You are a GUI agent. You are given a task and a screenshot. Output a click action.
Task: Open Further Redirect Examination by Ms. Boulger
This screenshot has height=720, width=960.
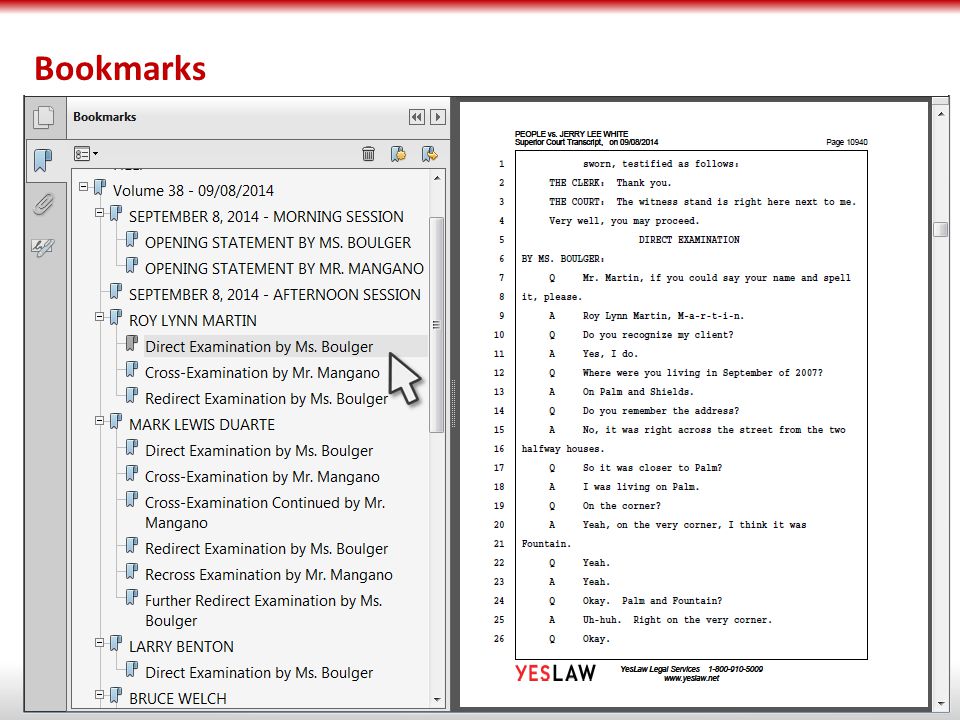263,610
